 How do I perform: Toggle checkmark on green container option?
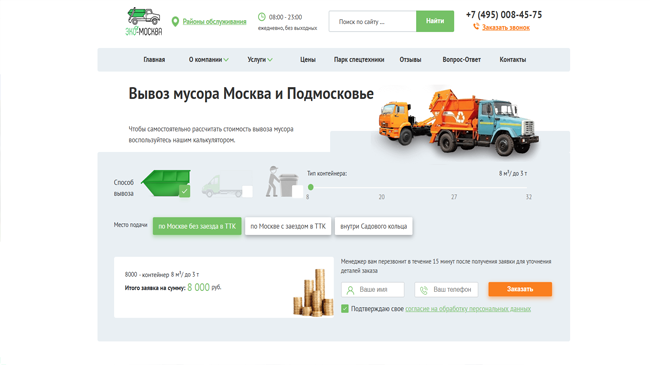184,191
